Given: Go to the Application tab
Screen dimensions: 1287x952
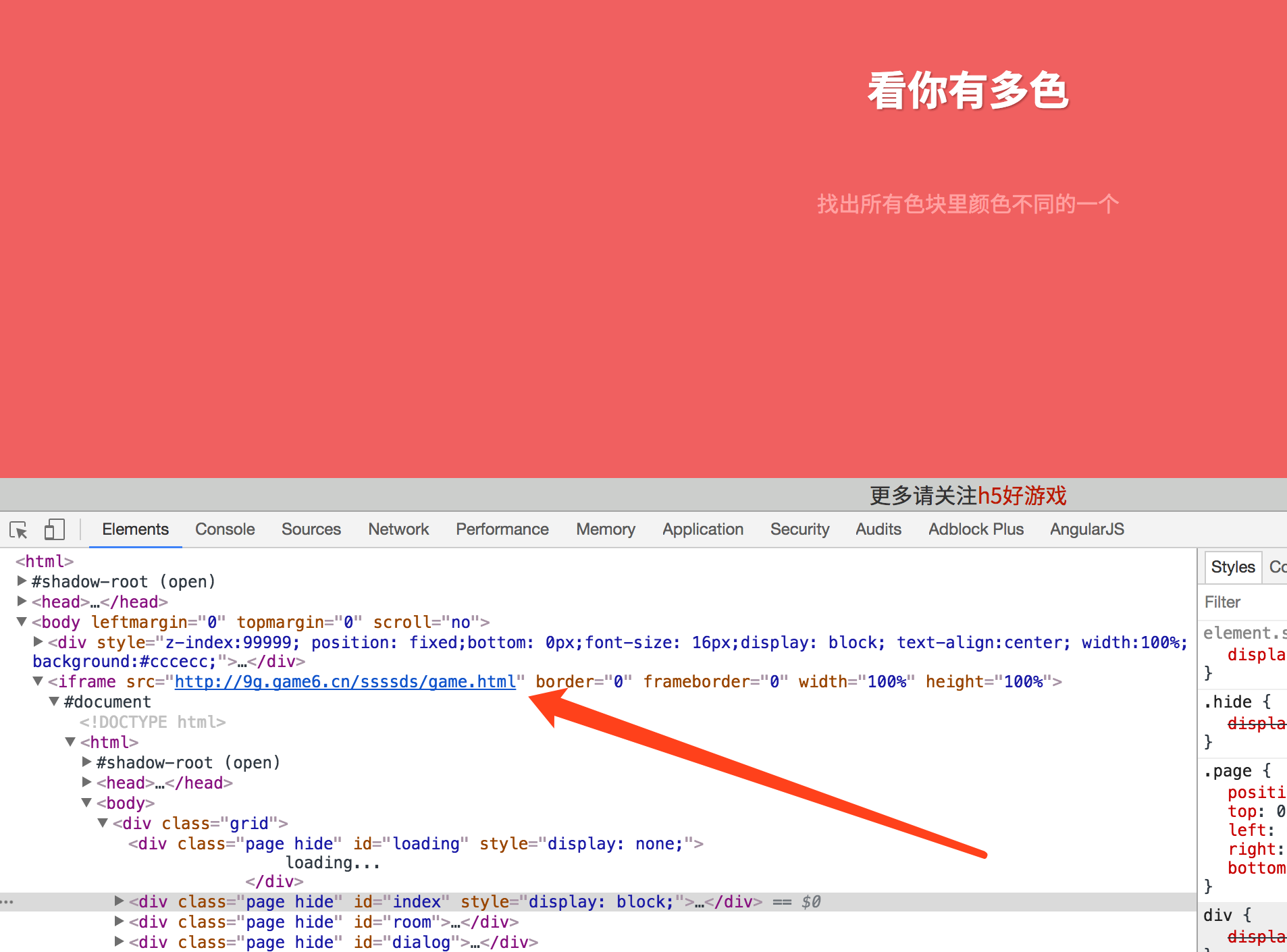Looking at the screenshot, I should pyautogui.click(x=702, y=530).
